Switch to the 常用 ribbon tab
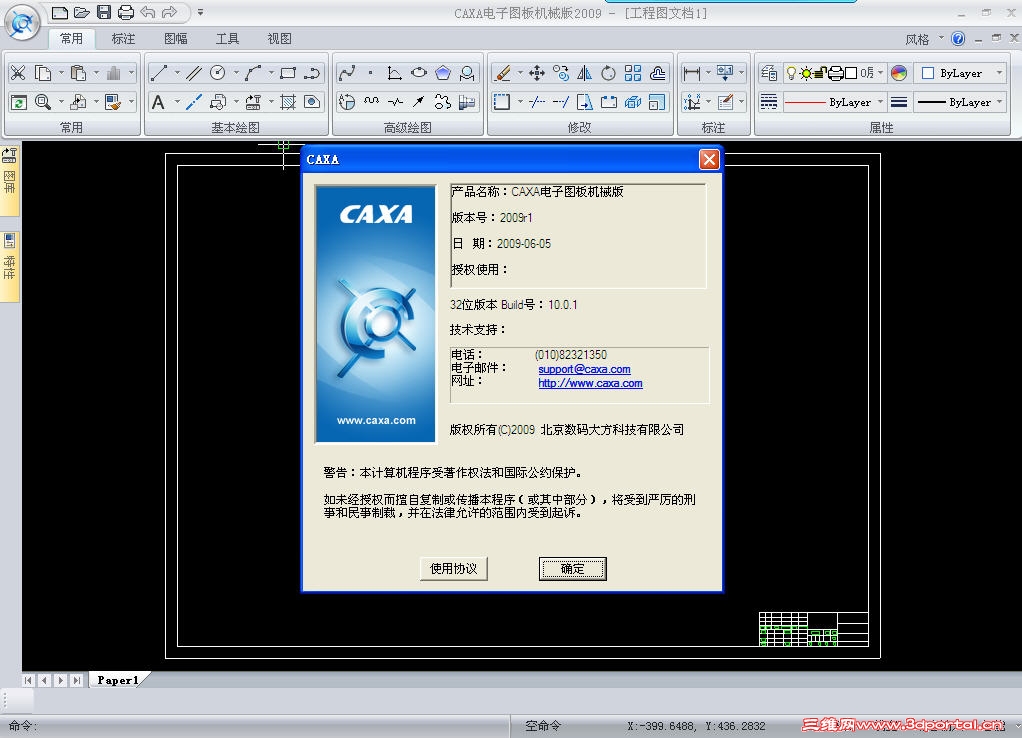This screenshot has width=1022, height=738. click(x=72, y=38)
